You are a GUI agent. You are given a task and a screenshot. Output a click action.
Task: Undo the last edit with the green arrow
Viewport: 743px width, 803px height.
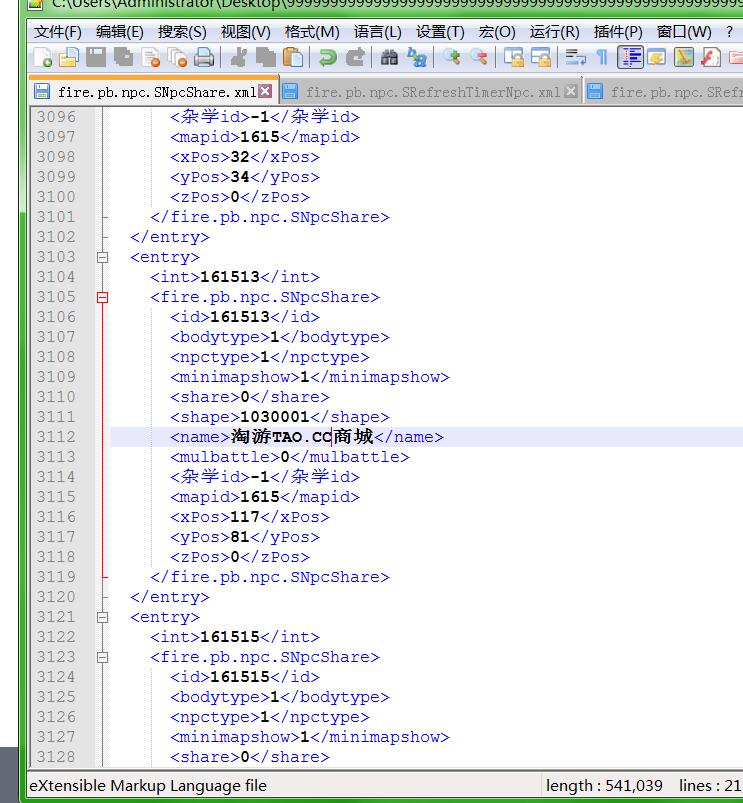click(328, 57)
